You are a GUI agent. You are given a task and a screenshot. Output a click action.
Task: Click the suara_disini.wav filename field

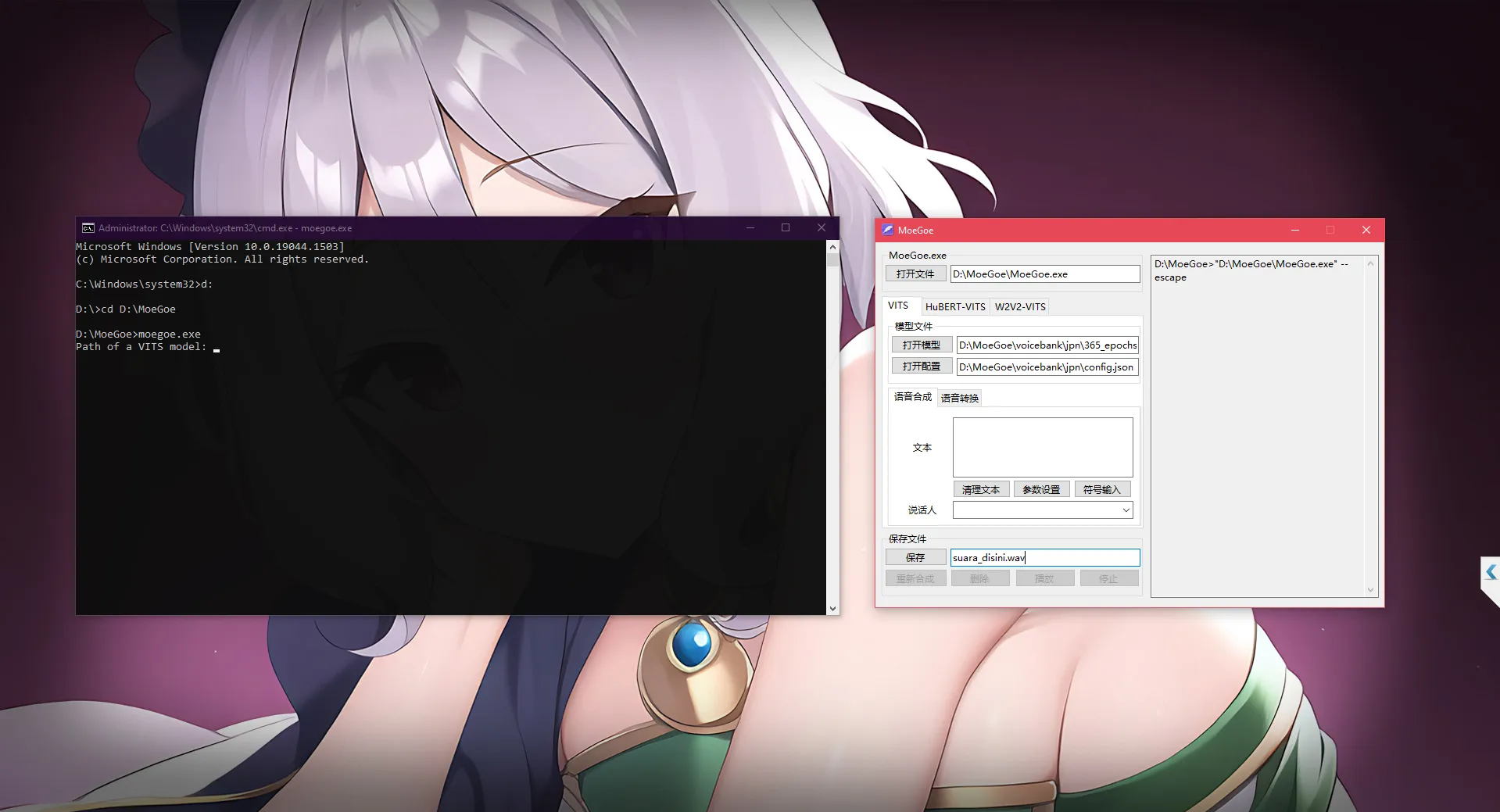pyautogui.click(x=1045, y=557)
